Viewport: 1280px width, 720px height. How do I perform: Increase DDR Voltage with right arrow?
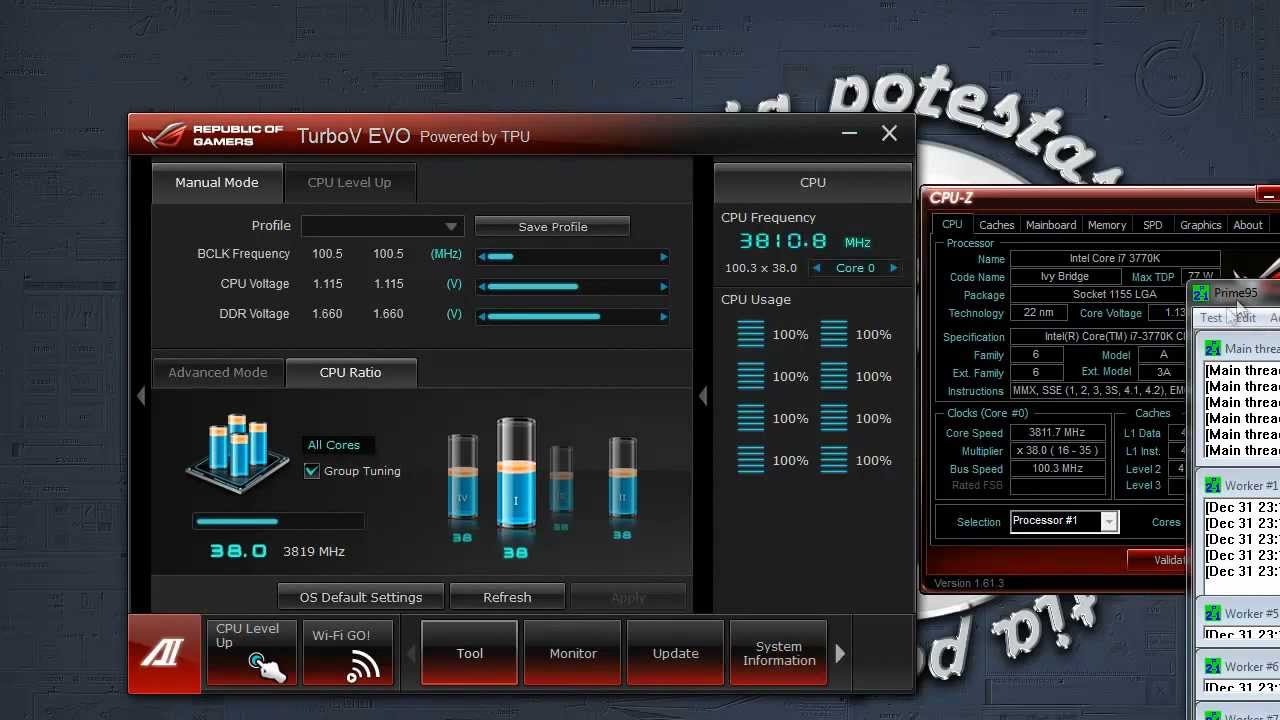pyautogui.click(x=663, y=317)
